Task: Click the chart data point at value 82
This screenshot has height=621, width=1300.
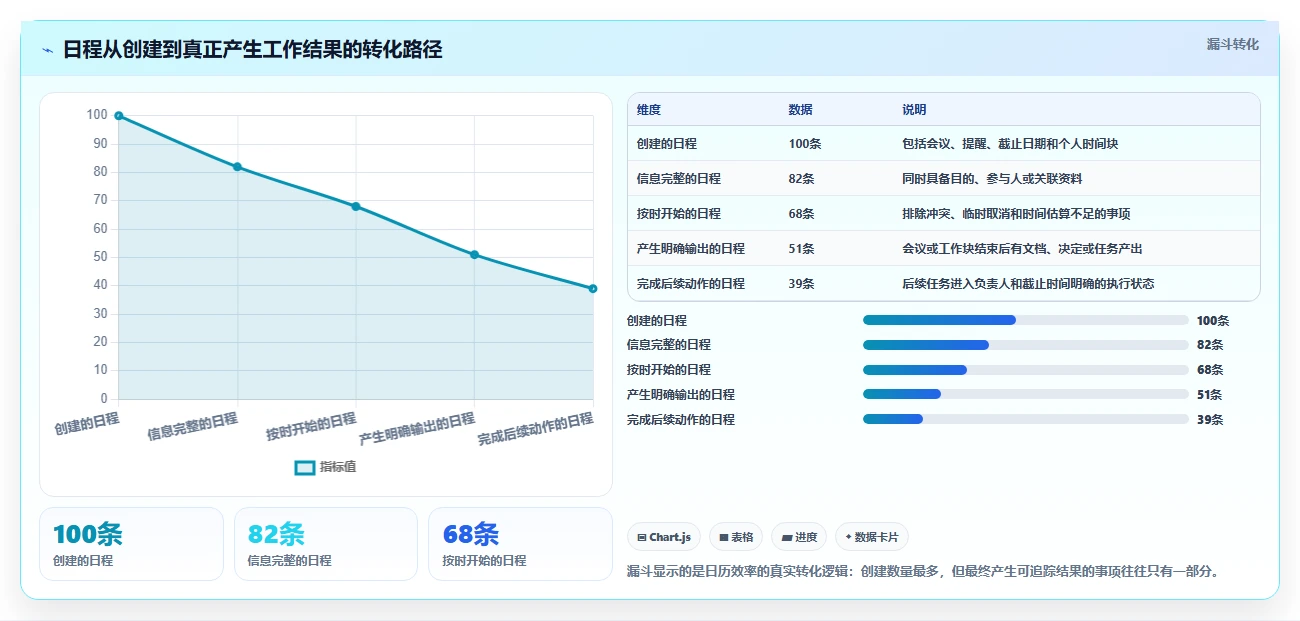Action: click(237, 167)
